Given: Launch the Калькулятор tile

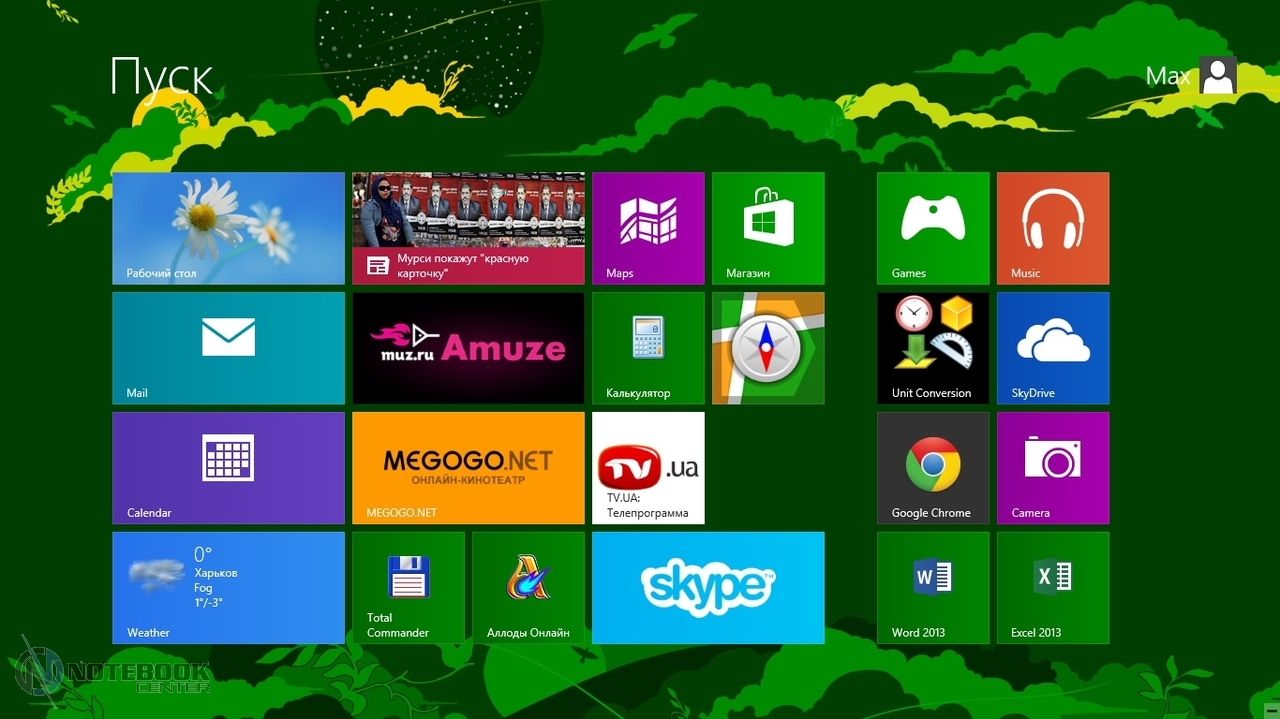Looking at the screenshot, I should [648, 348].
